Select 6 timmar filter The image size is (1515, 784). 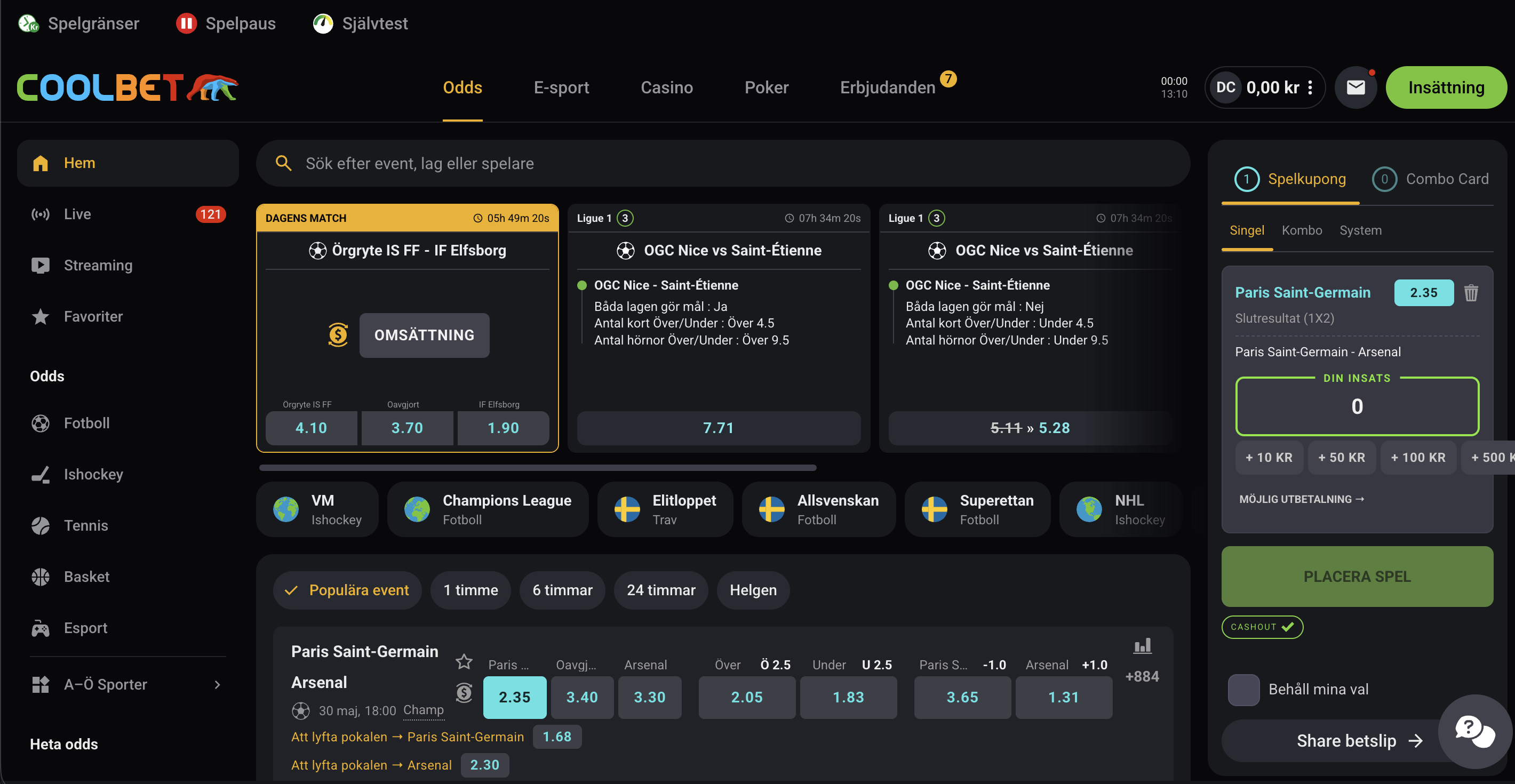(562, 590)
